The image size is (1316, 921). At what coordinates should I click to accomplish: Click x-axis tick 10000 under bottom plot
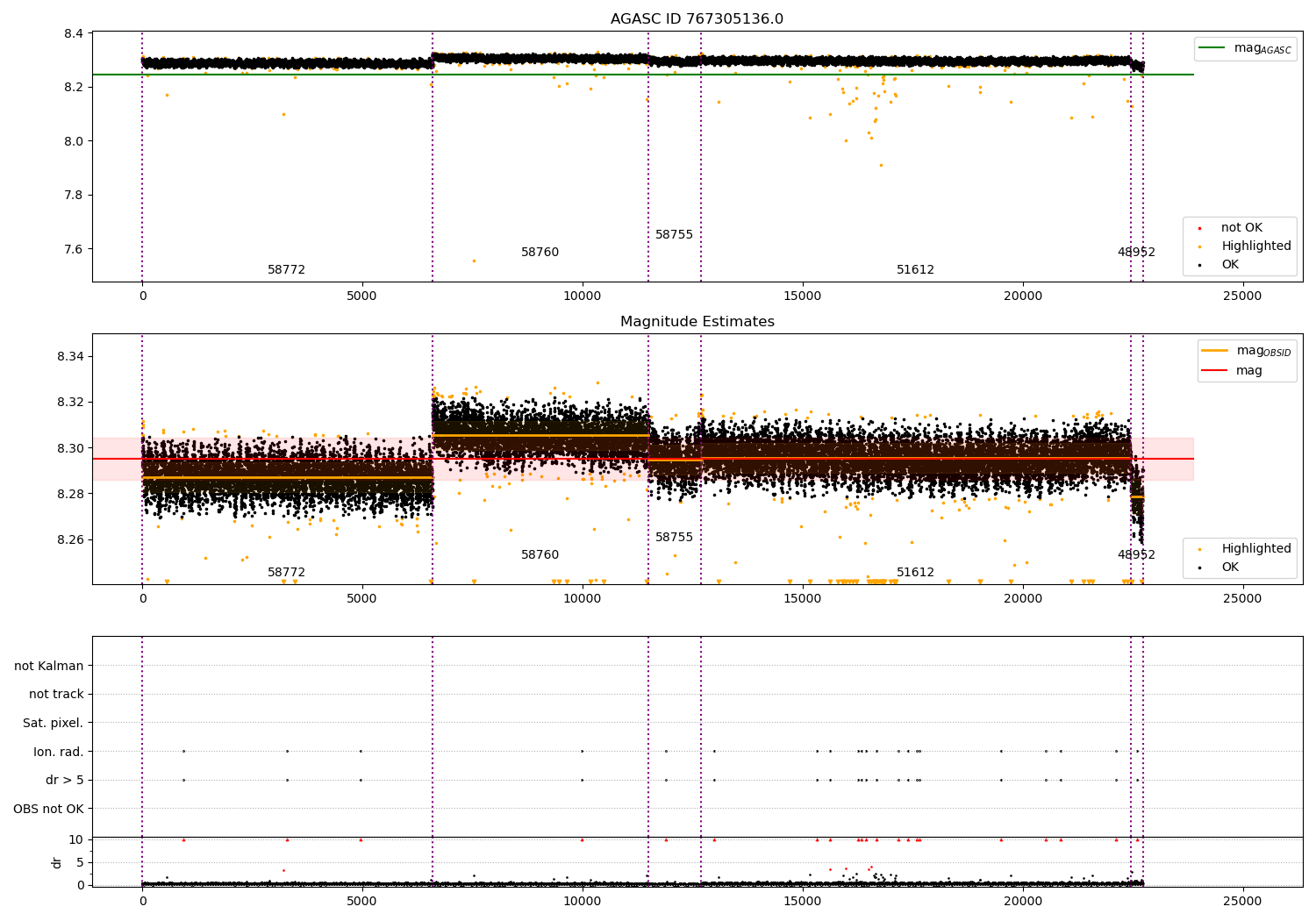click(583, 900)
